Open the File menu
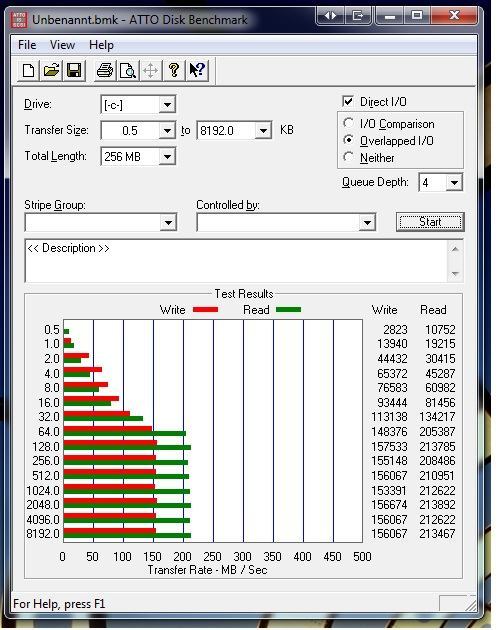The image size is (500, 630). pyautogui.click(x=27, y=45)
